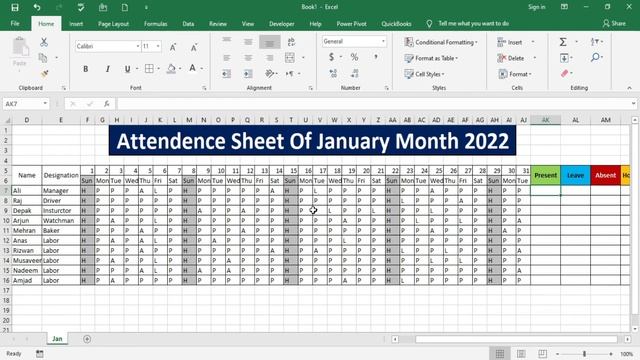The width and height of the screenshot is (640, 360).
Task: Merge and center the cells
Action: point(290,58)
